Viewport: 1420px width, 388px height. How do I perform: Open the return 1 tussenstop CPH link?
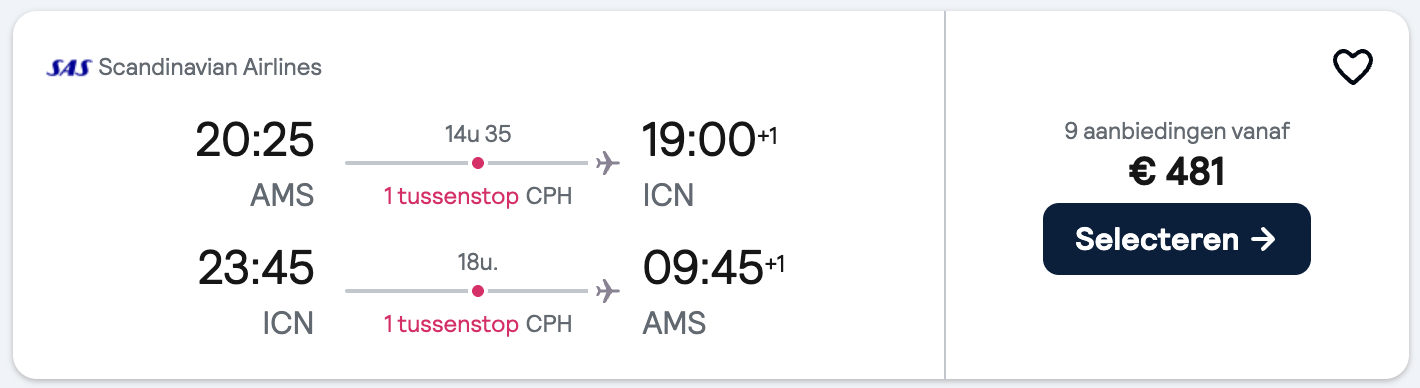point(478,325)
